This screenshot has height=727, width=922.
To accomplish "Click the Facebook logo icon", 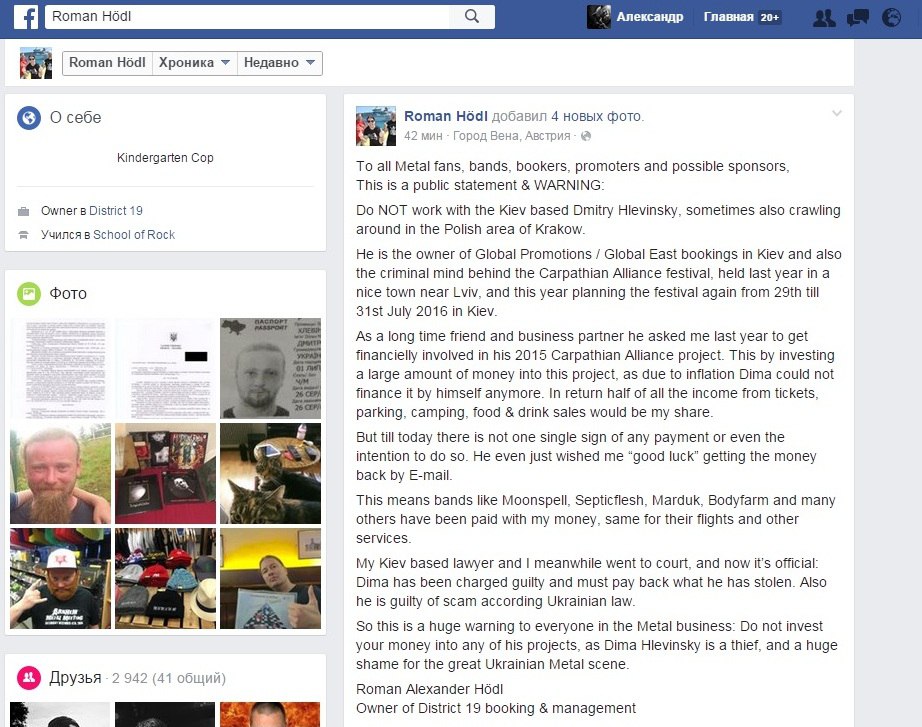I will point(25,16).
